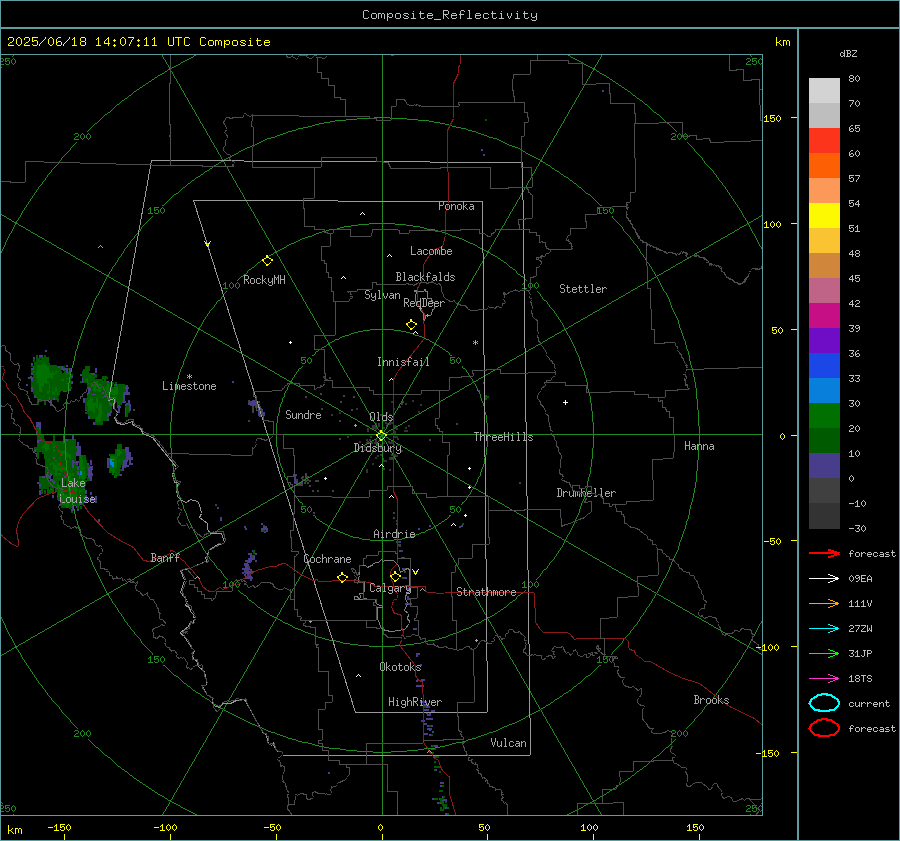Screen dimensions: 900x841
Task: Click the Blackfalds city label
Action: click(425, 277)
